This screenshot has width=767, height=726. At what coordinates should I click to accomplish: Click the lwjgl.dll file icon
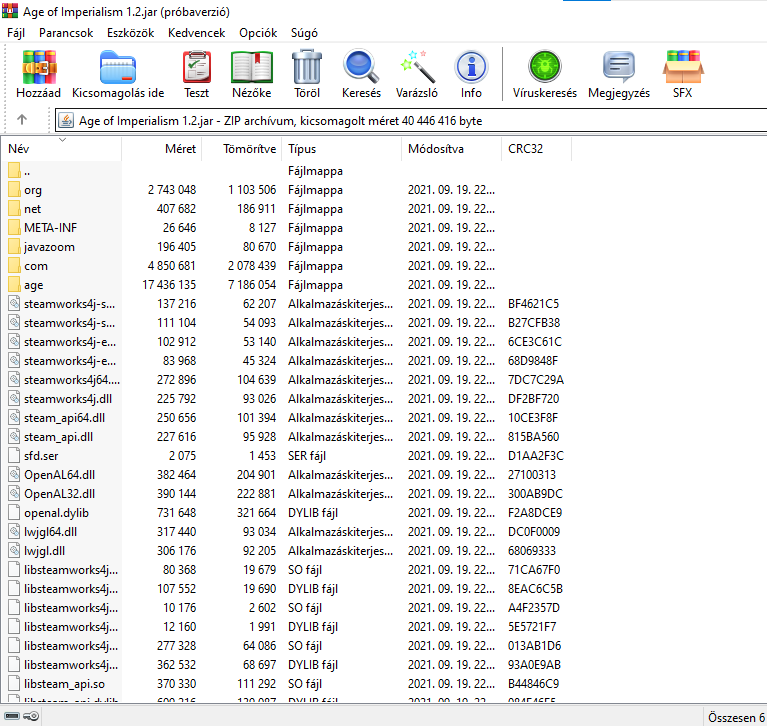14,551
